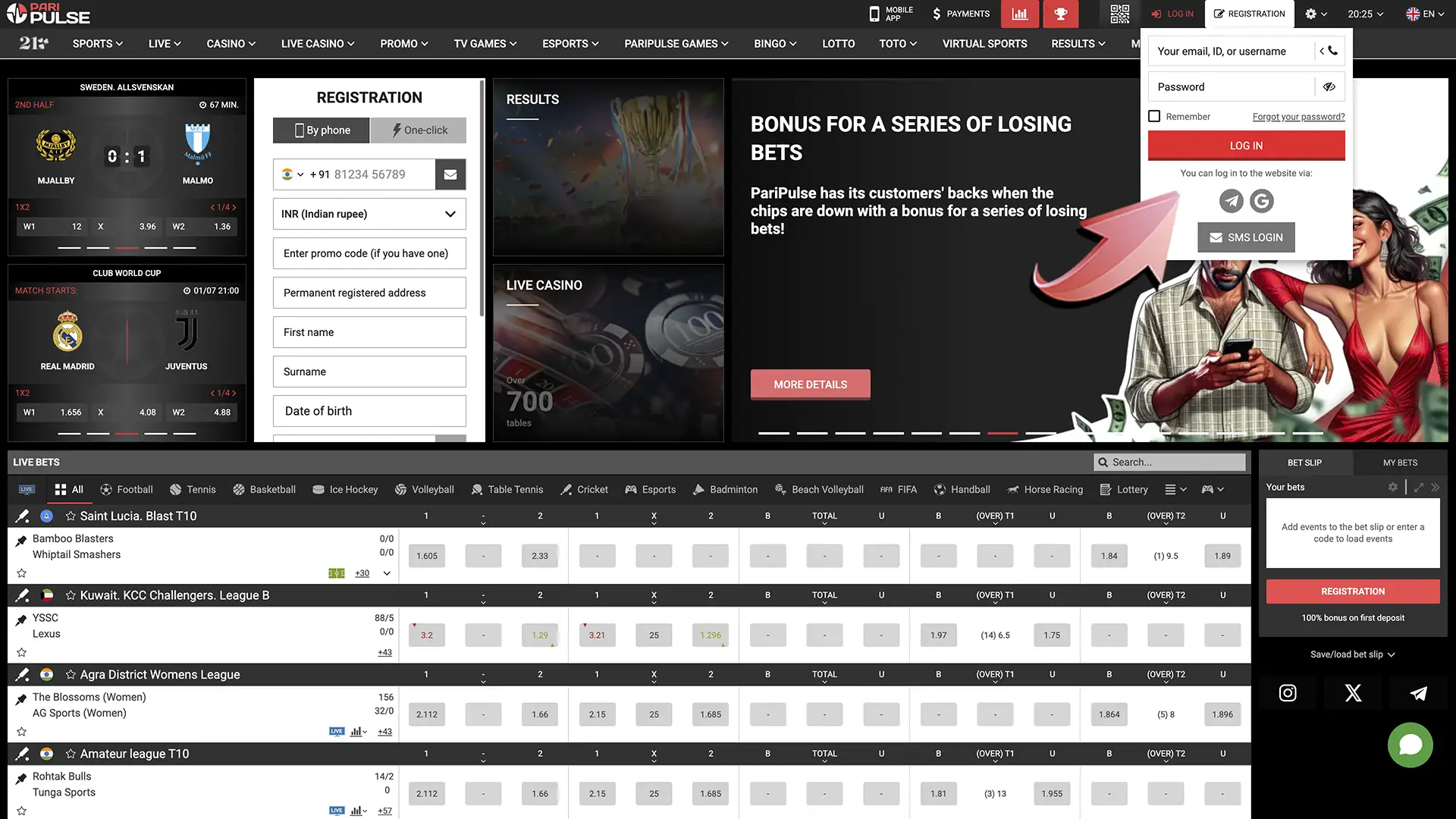This screenshot has height=819, width=1456.
Task: Open settings gear dropdown in header
Action: (x=1316, y=14)
